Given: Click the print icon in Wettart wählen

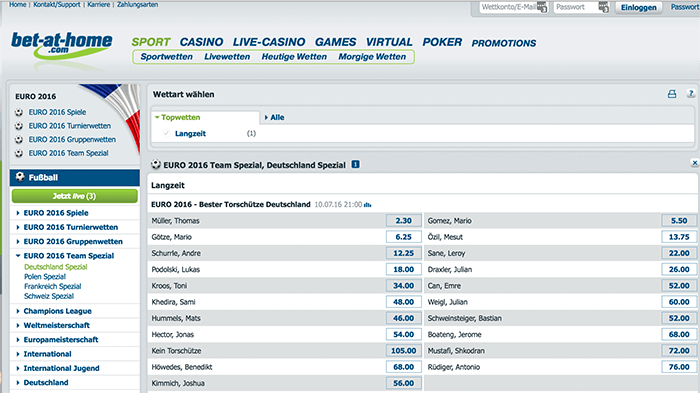Looking at the screenshot, I should [672, 94].
